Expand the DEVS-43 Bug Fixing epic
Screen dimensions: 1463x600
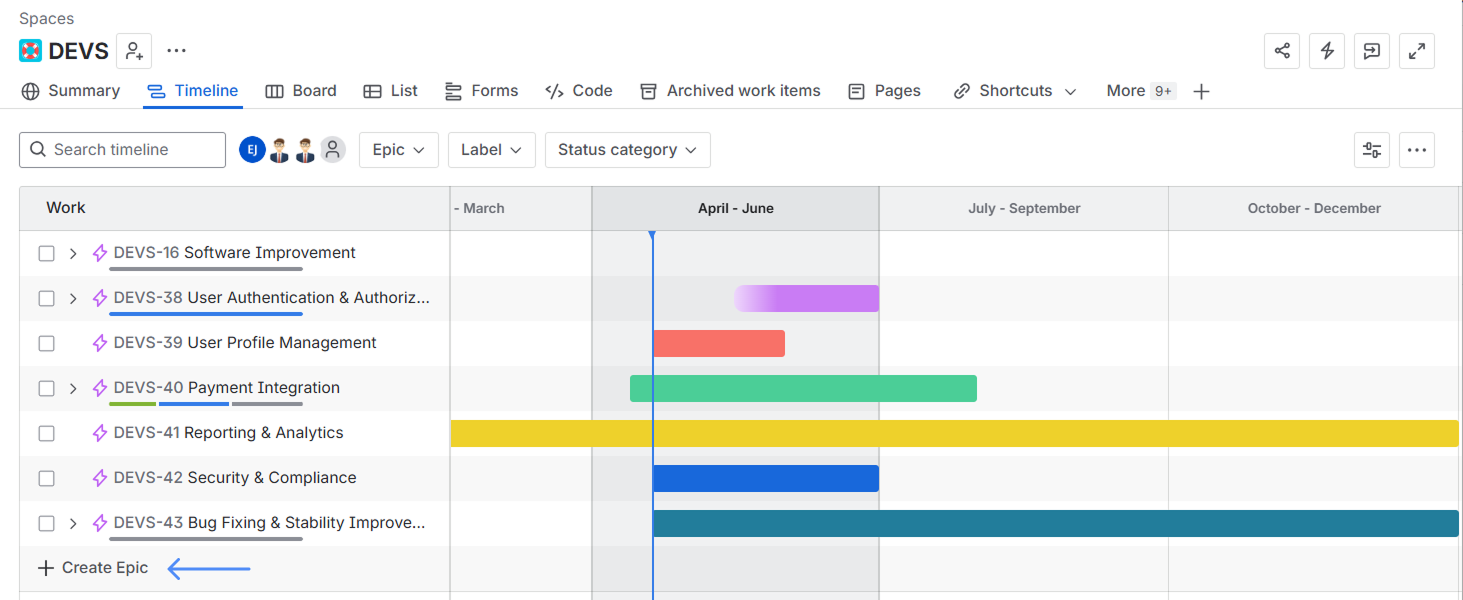pyautogui.click(x=73, y=523)
